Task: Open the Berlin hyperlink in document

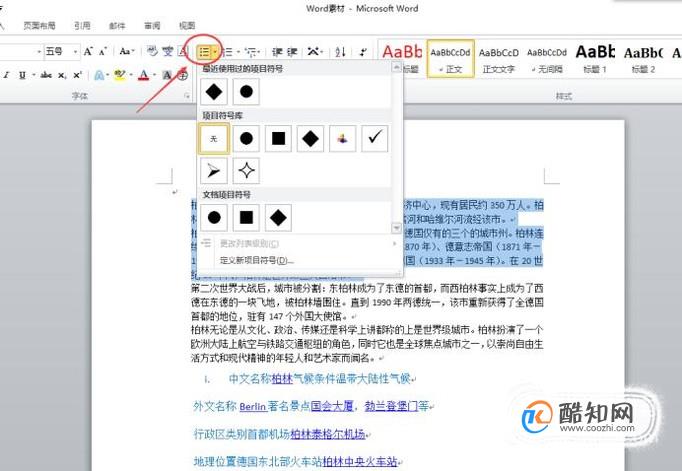Action: [x=252, y=407]
